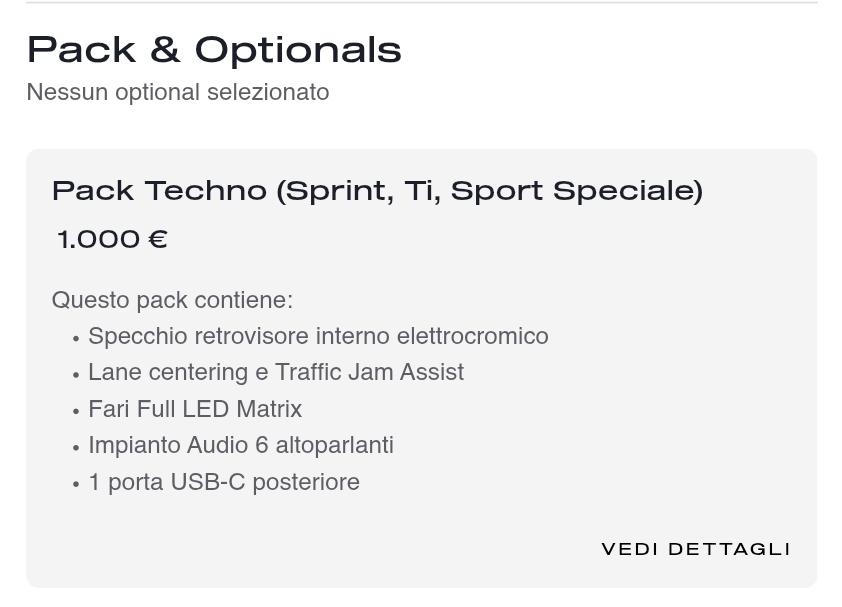842x607 pixels.
Task: Click the 'Questo pack contiene:' label
Action: pos(172,300)
